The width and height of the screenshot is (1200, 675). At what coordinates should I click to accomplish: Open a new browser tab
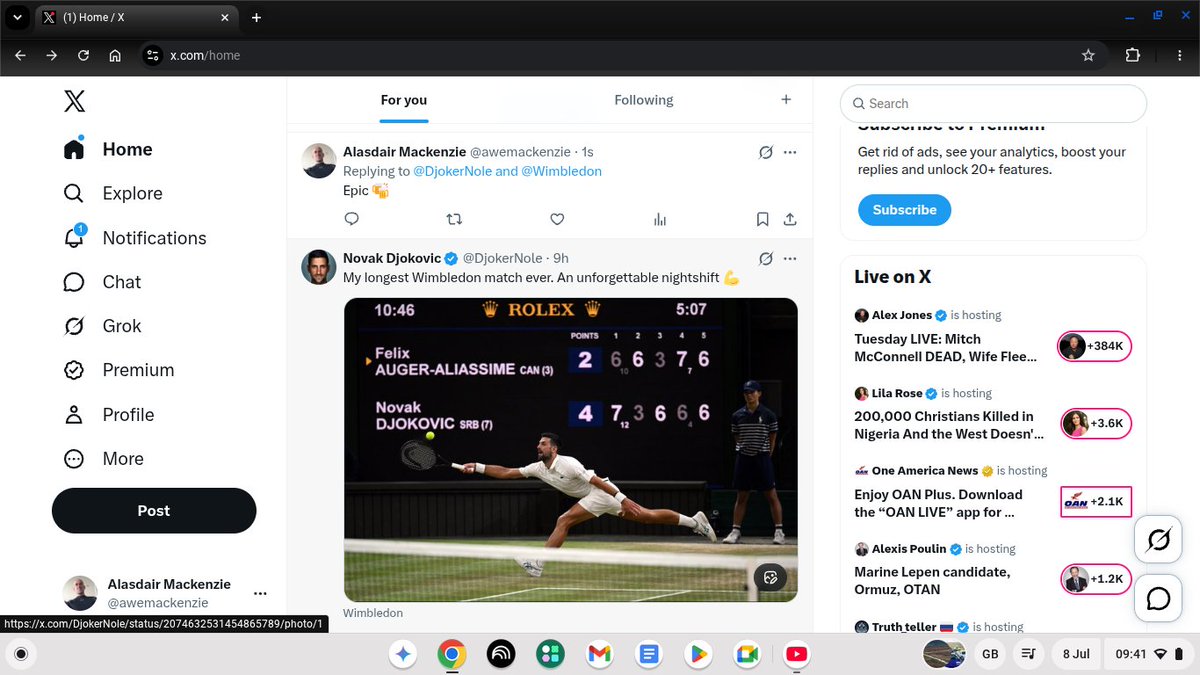pyautogui.click(x=256, y=18)
